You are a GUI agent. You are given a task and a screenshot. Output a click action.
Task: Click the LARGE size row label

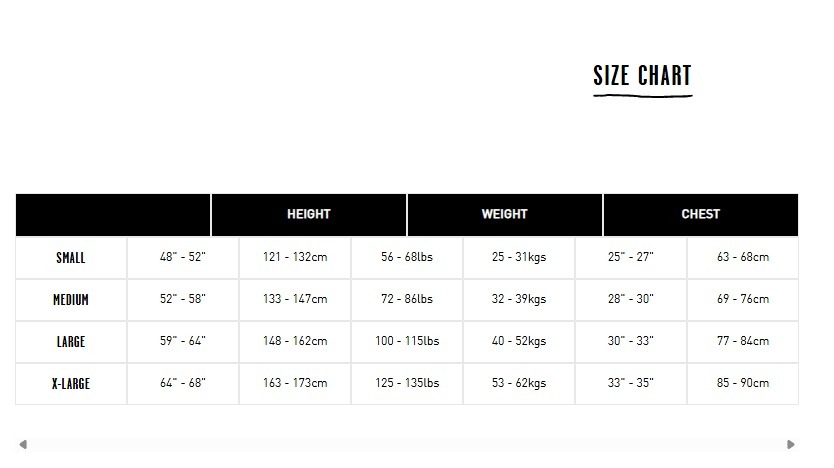click(71, 342)
